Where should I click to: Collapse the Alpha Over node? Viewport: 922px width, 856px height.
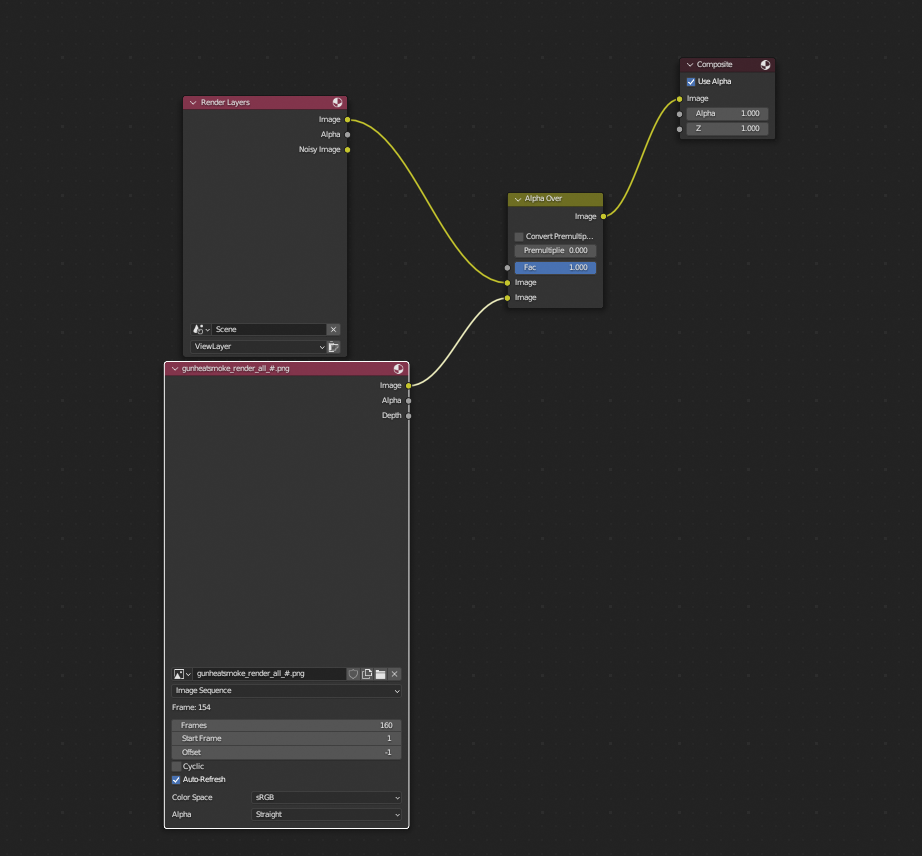point(518,199)
